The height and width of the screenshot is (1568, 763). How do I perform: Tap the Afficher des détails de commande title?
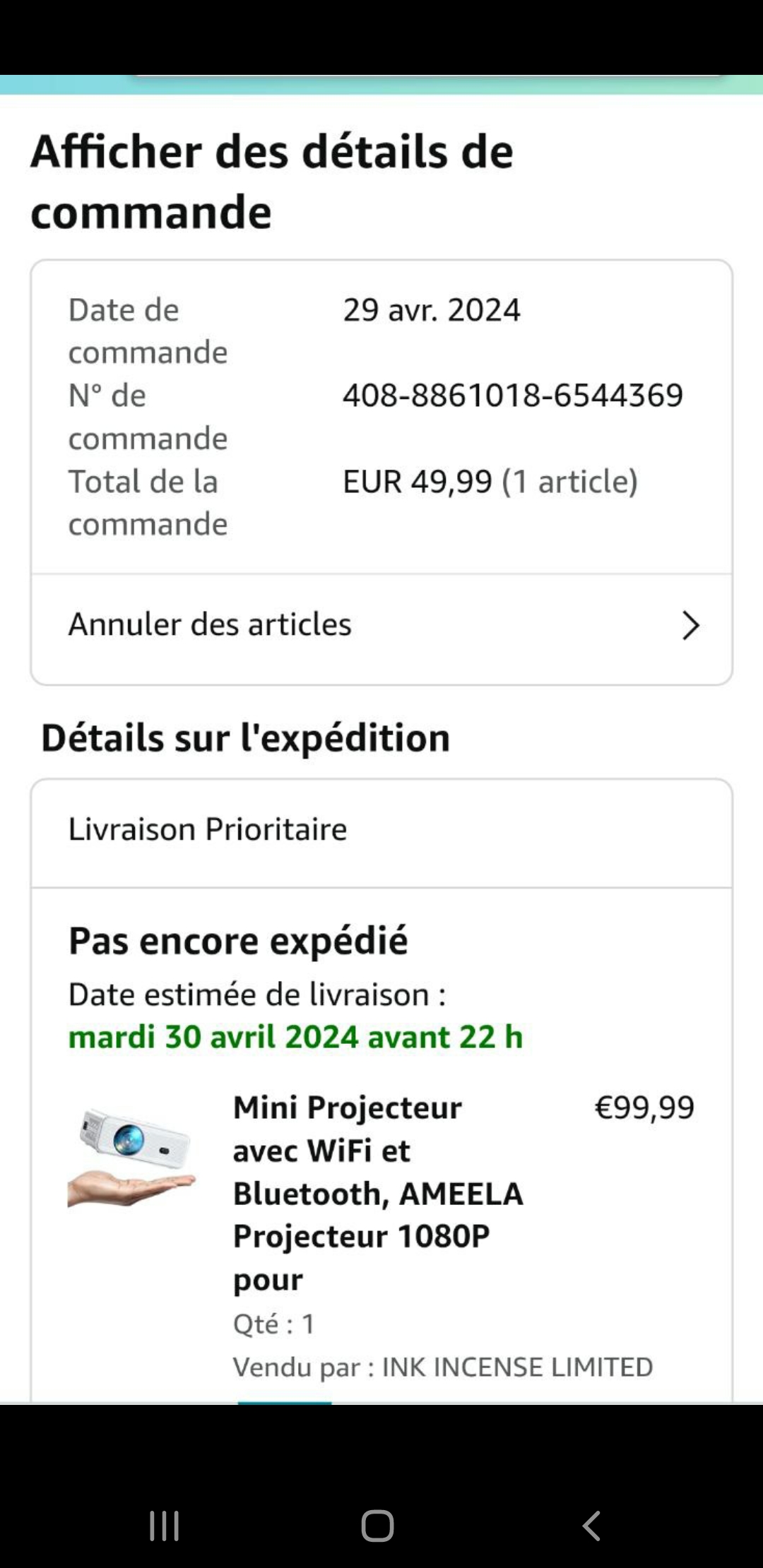[x=272, y=182]
